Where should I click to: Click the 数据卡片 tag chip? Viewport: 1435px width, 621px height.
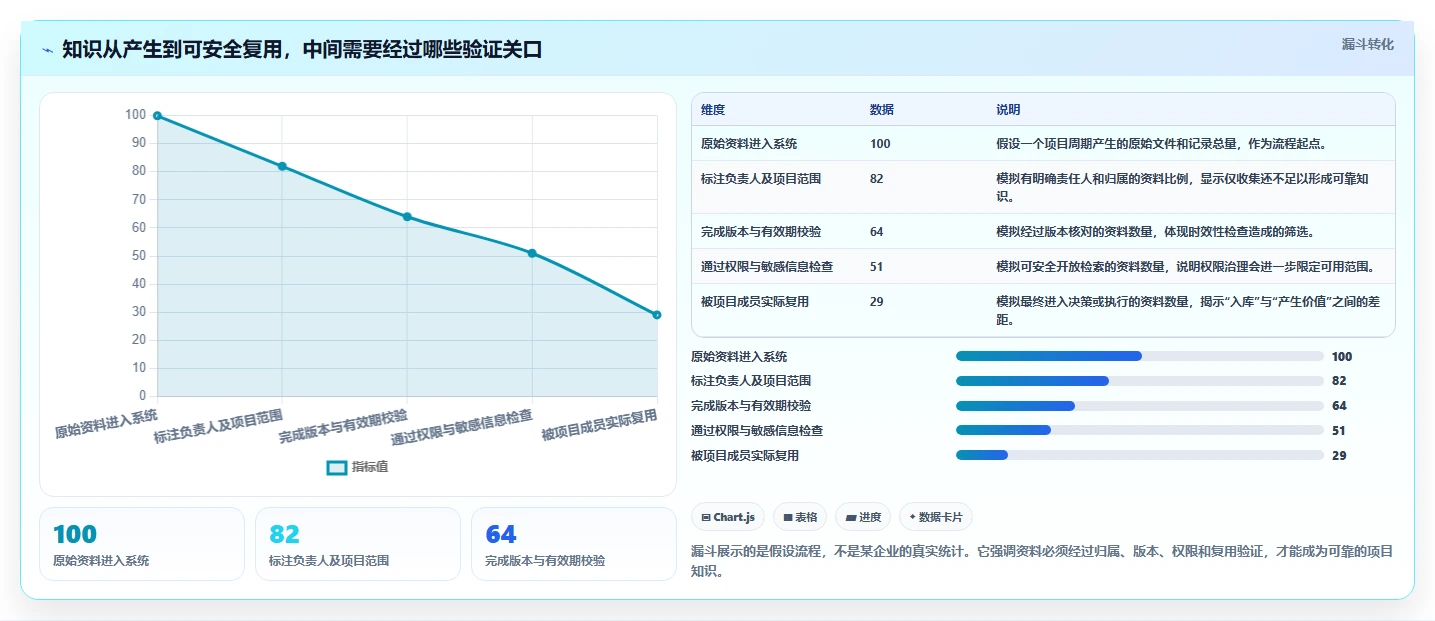(x=936, y=517)
